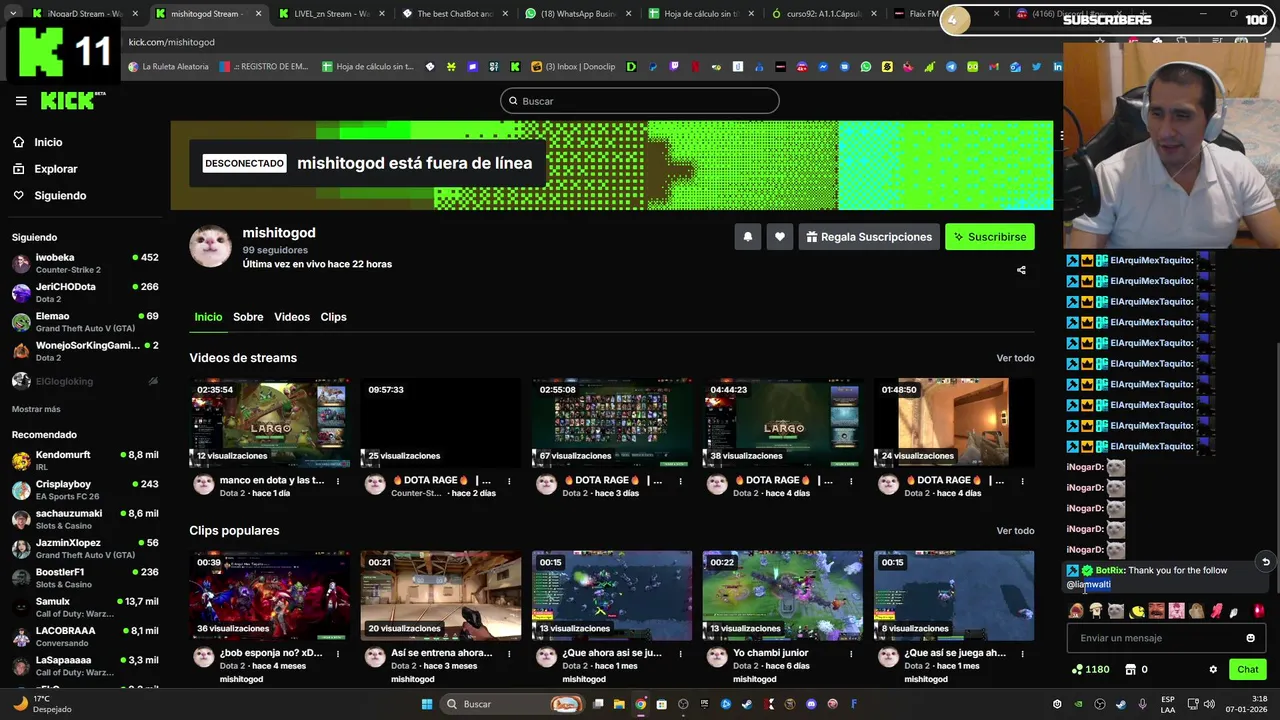
Task: Play the 00:39 bob esponja clip
Action: [x=270, y=596]
